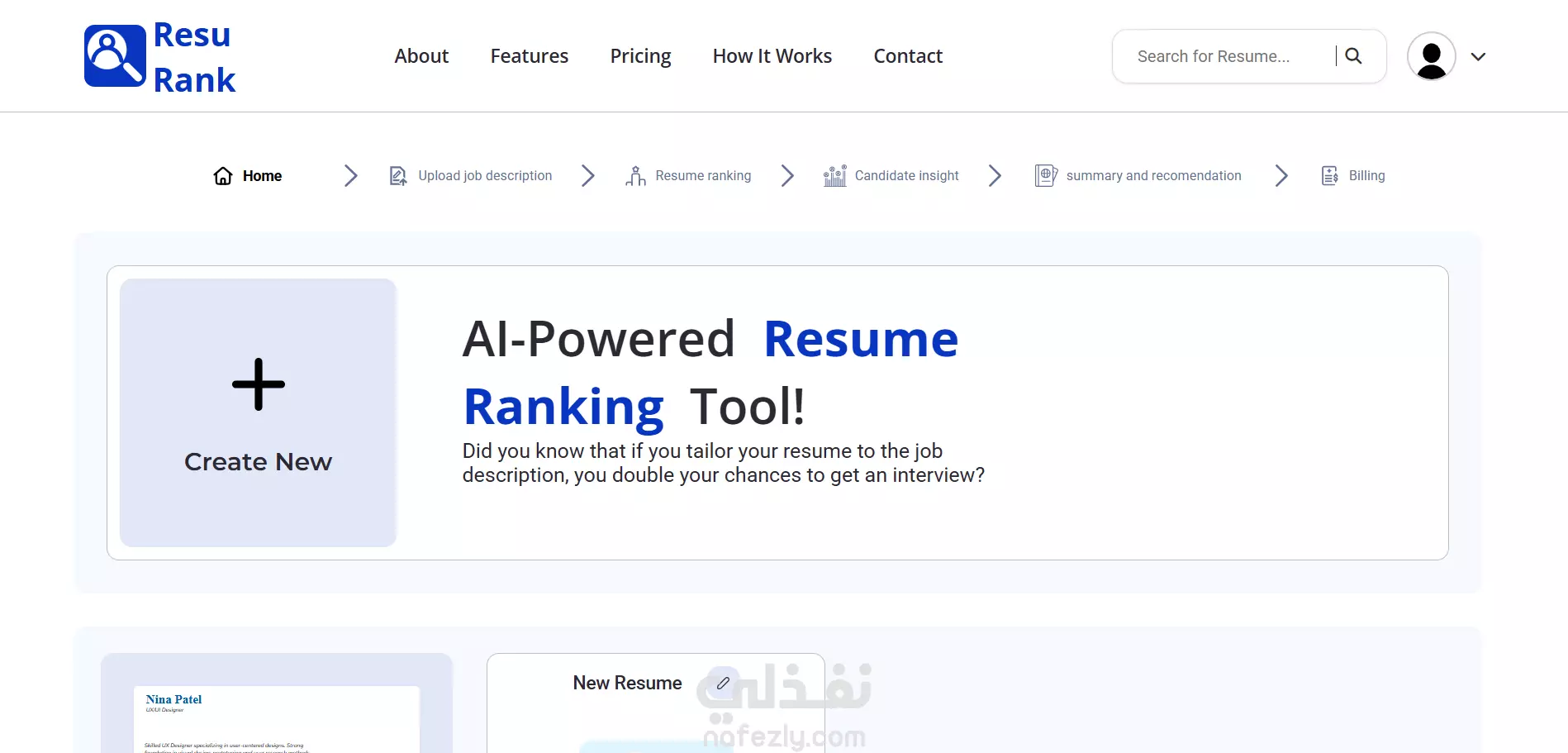Expand the profile dropdown arrow
Screen dimensions: 1568x753
pyautogui.click(x=1479, y=56)
